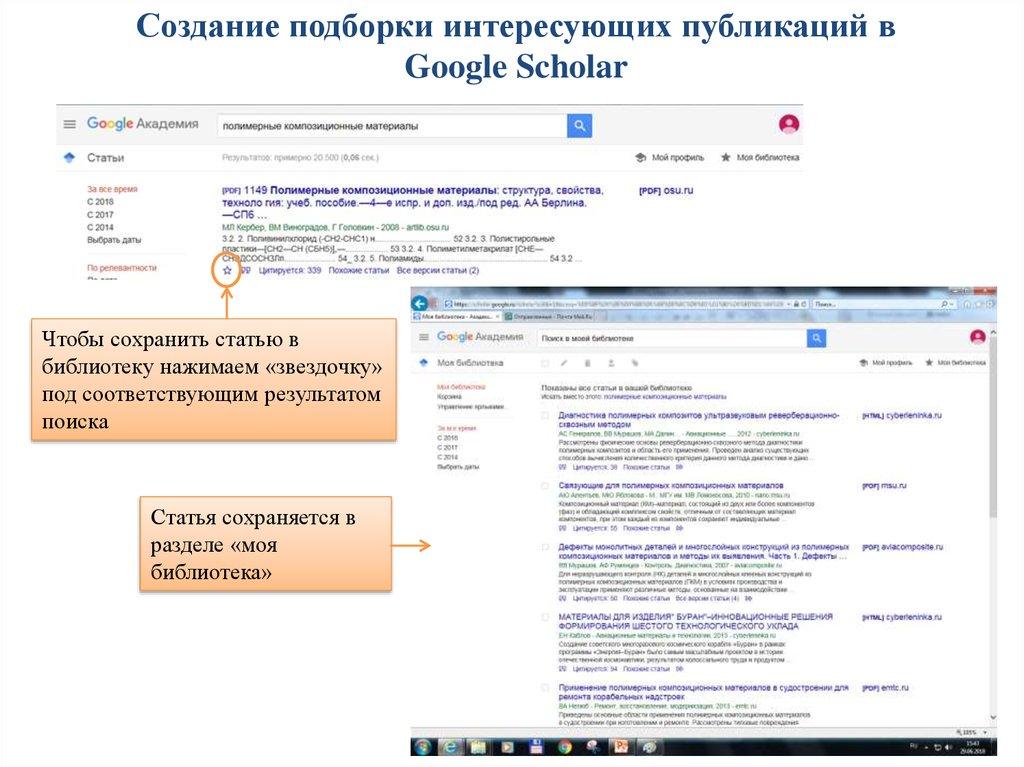Open the hamburger menu in the top Google Академия

(69, 124)
